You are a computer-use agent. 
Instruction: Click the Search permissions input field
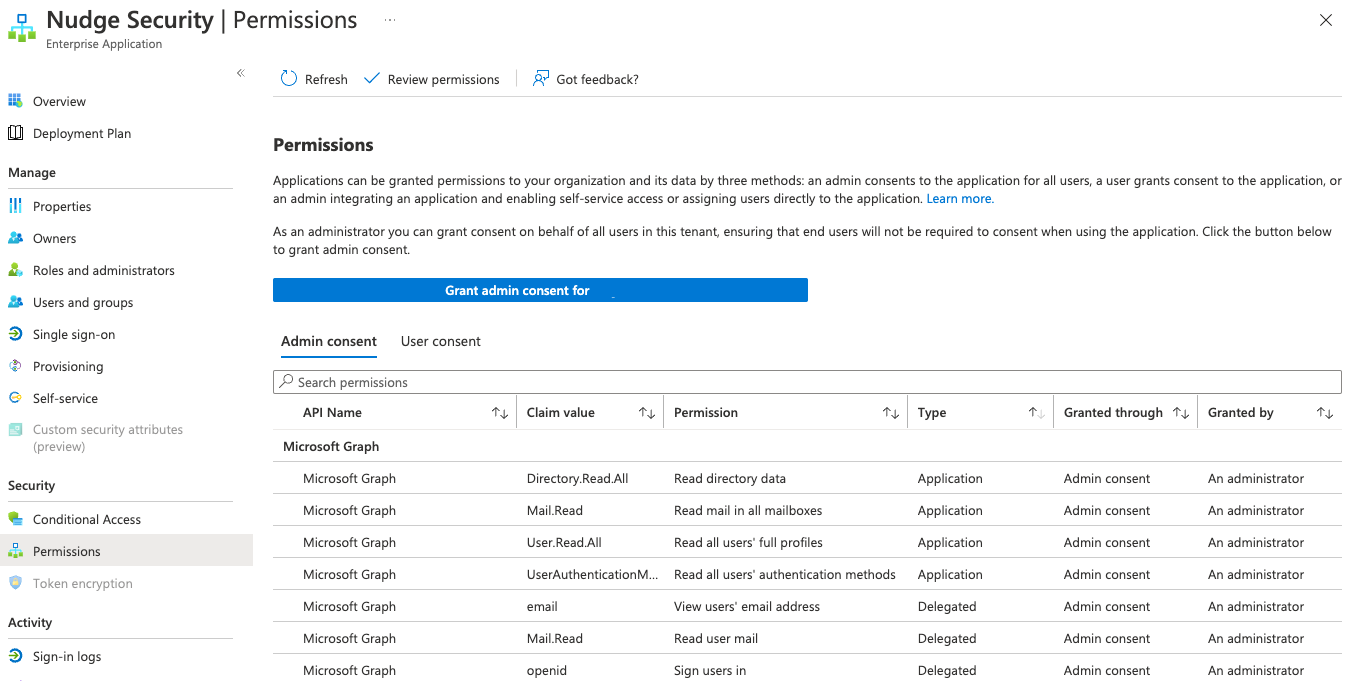pyautogui.click(x=806, y=382)
